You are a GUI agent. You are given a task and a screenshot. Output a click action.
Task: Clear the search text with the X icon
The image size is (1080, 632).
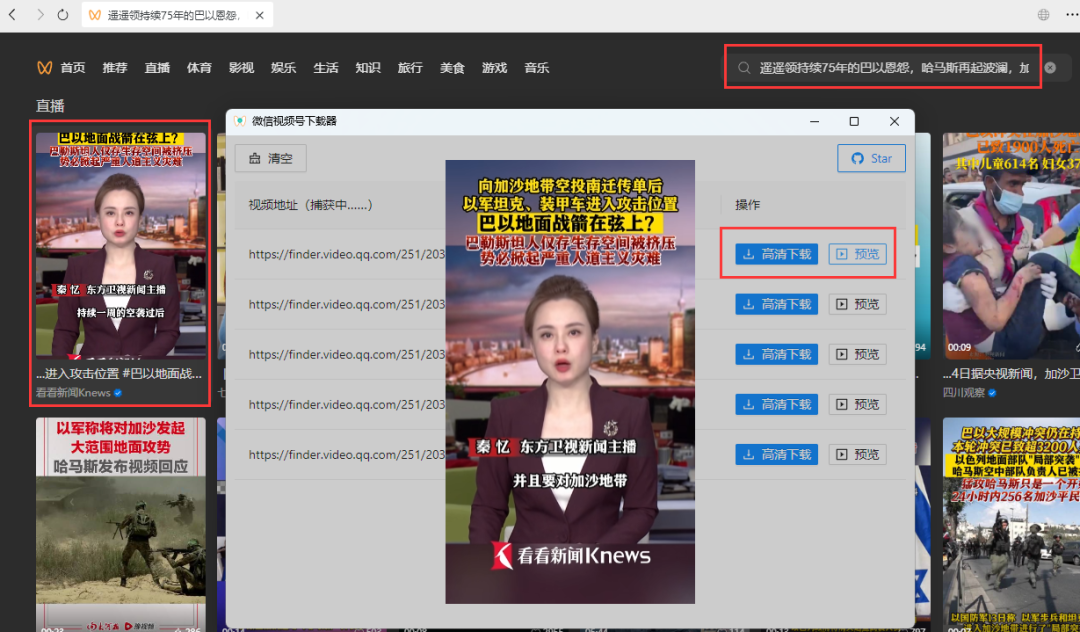point(1050,67)
